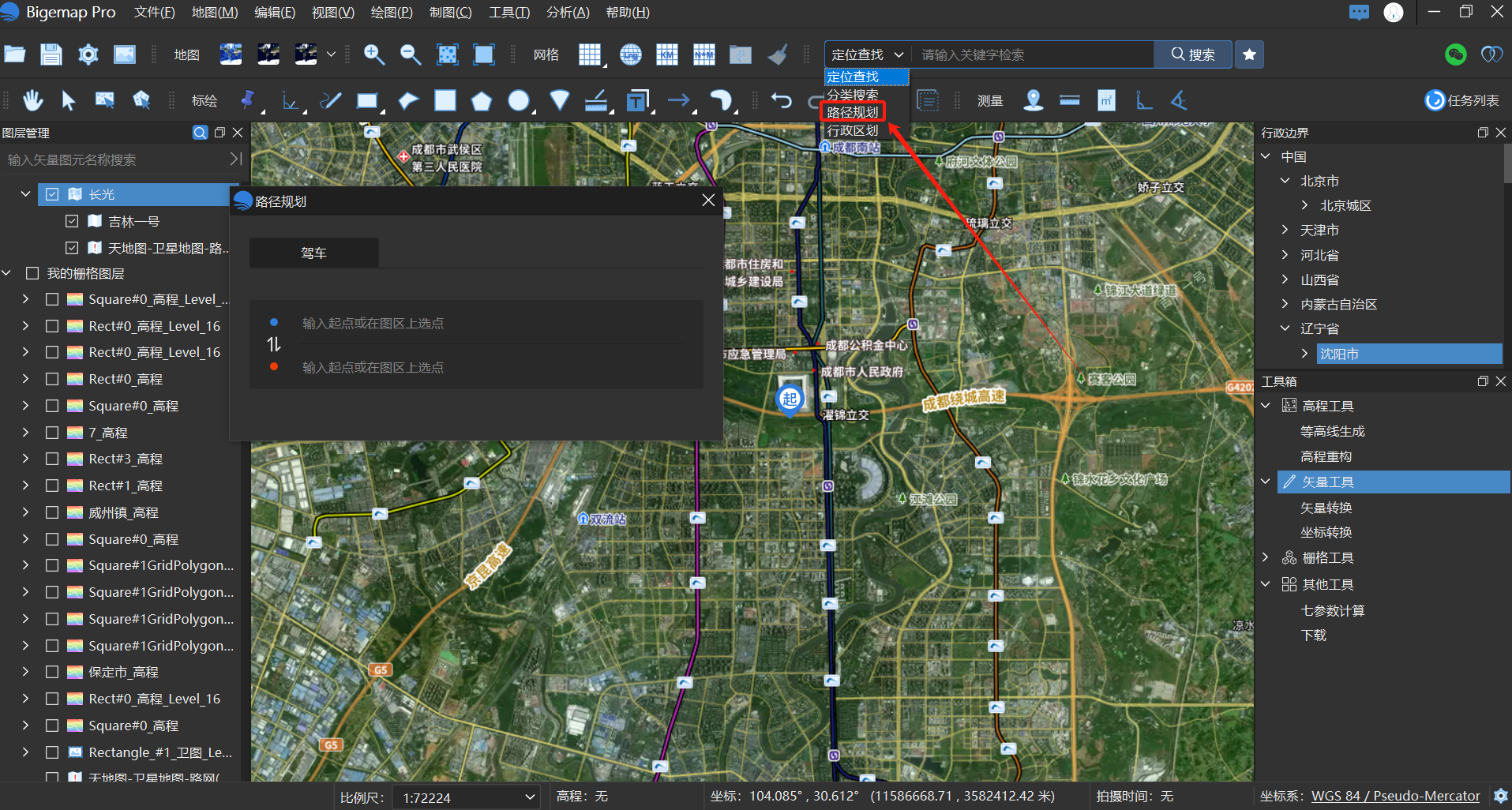The height and width of the screenshot is (810, 1512).
Task: Click the area measure m² icon
Action: [1107, 100]
